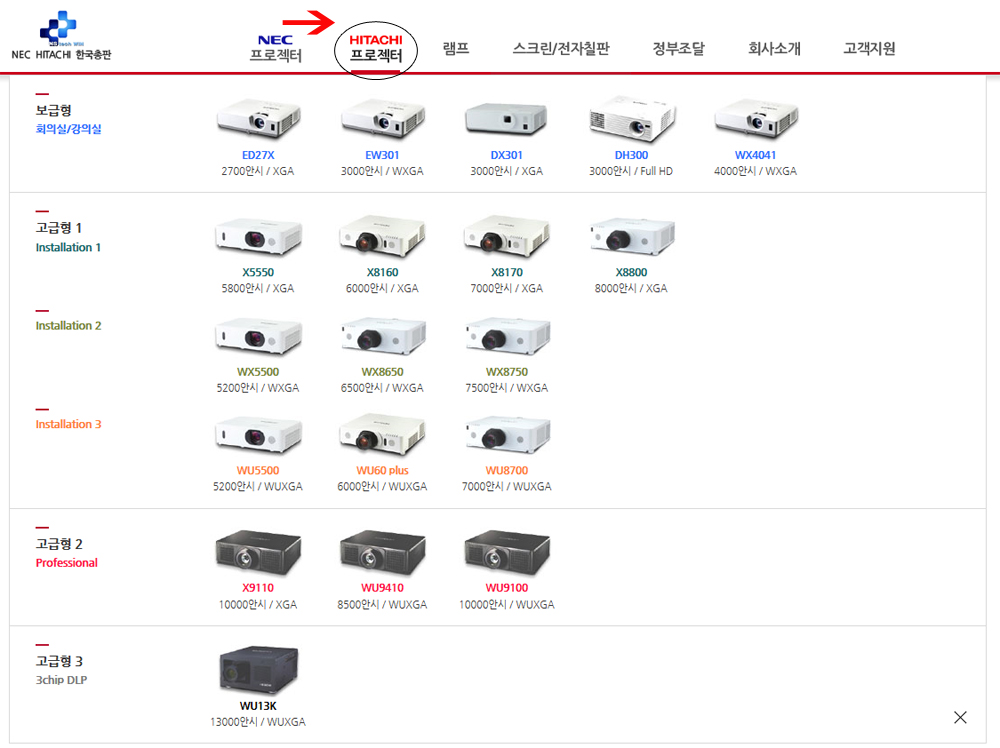1000x748 pixels.
Task: Click the WX8650 projector image
Action: coord(383,335)
